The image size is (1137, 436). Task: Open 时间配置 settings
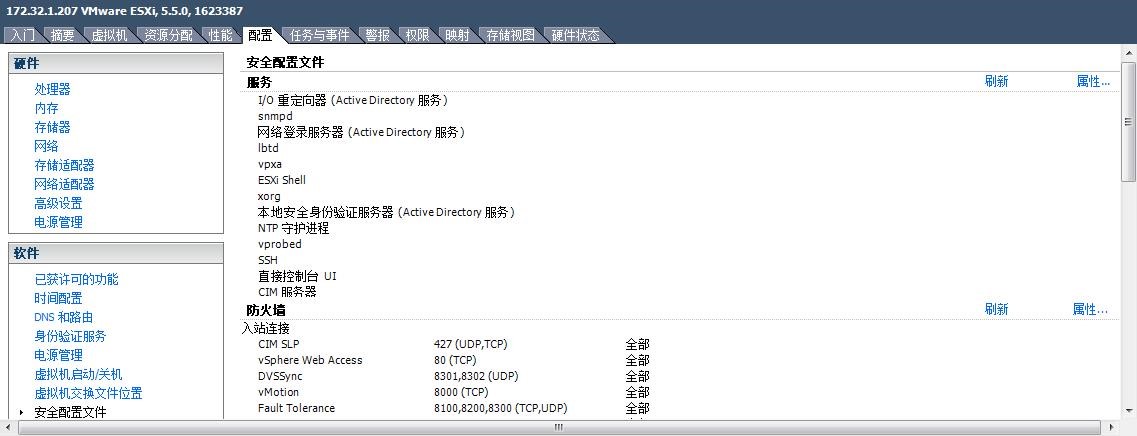58,298
